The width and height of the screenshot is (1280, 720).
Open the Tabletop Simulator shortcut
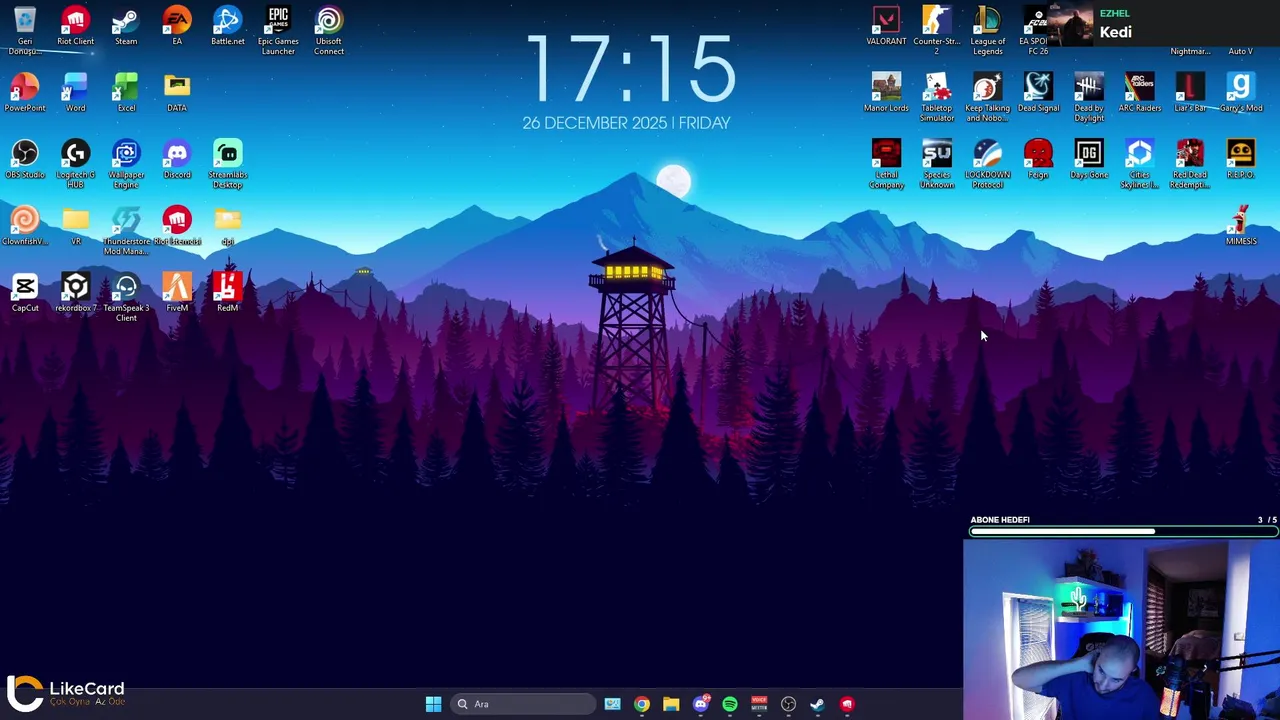pyautogui.click(x=937, y=97)
